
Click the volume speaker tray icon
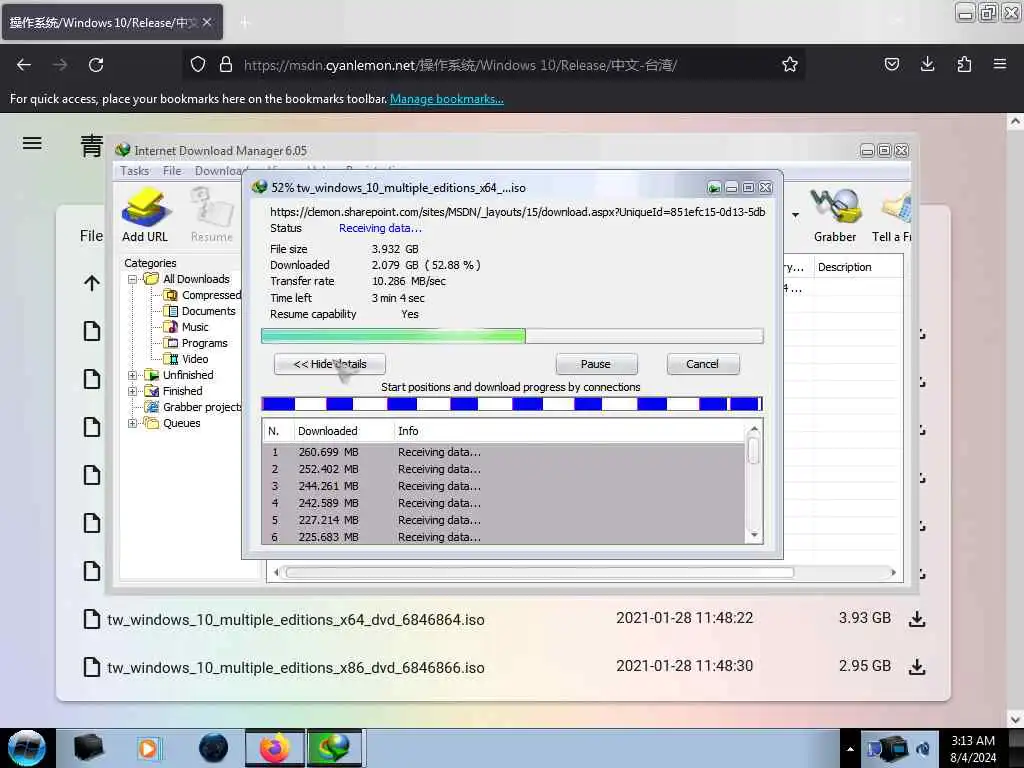click(x=923, y=749)
